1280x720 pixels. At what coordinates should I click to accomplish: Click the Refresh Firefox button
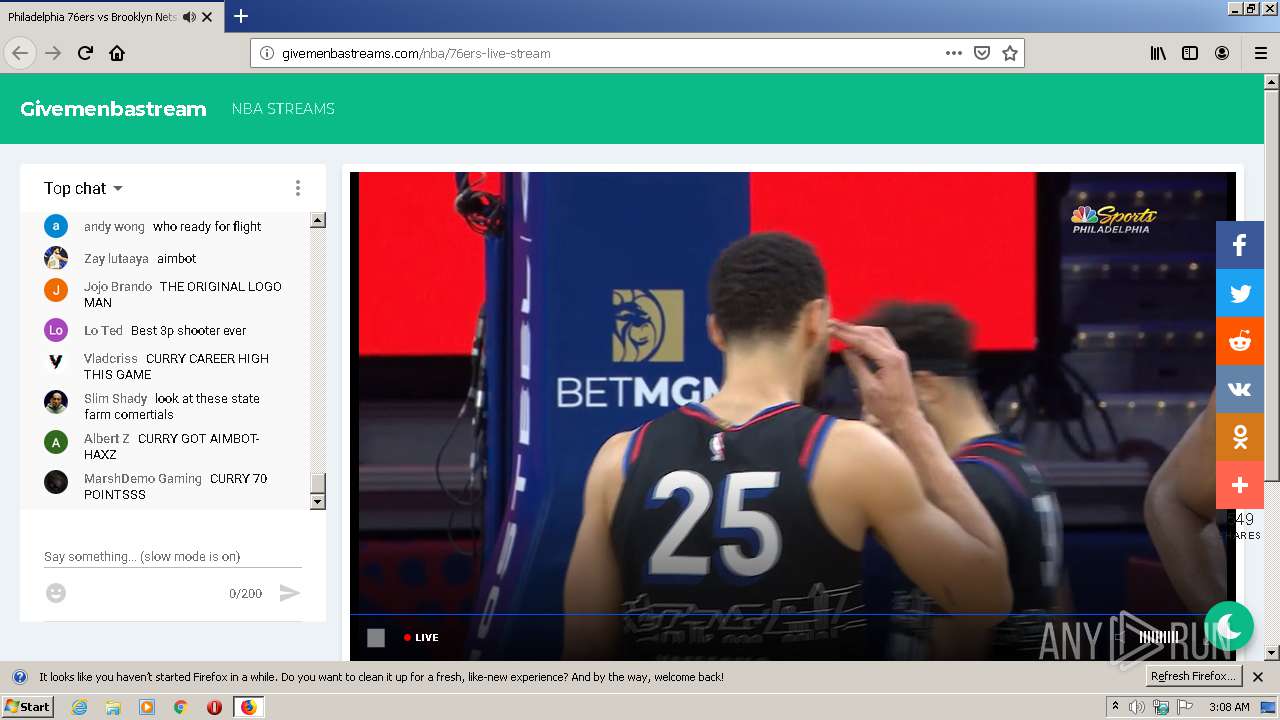pos(1194,676)
